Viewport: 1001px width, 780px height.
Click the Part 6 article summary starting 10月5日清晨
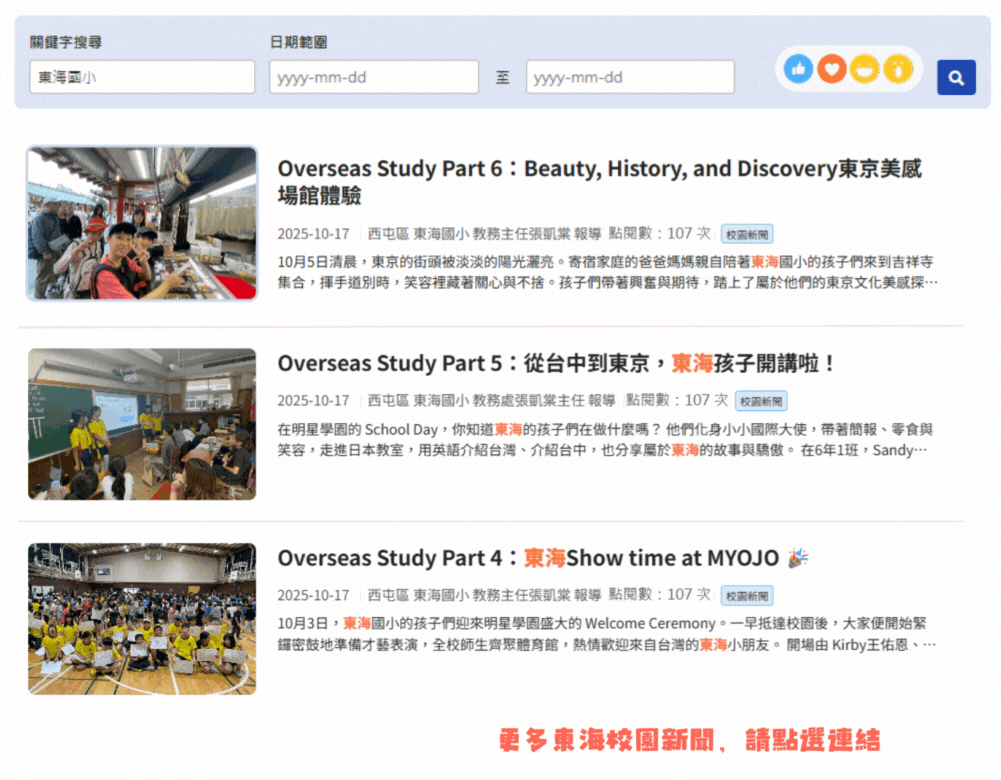pos(607,272)
